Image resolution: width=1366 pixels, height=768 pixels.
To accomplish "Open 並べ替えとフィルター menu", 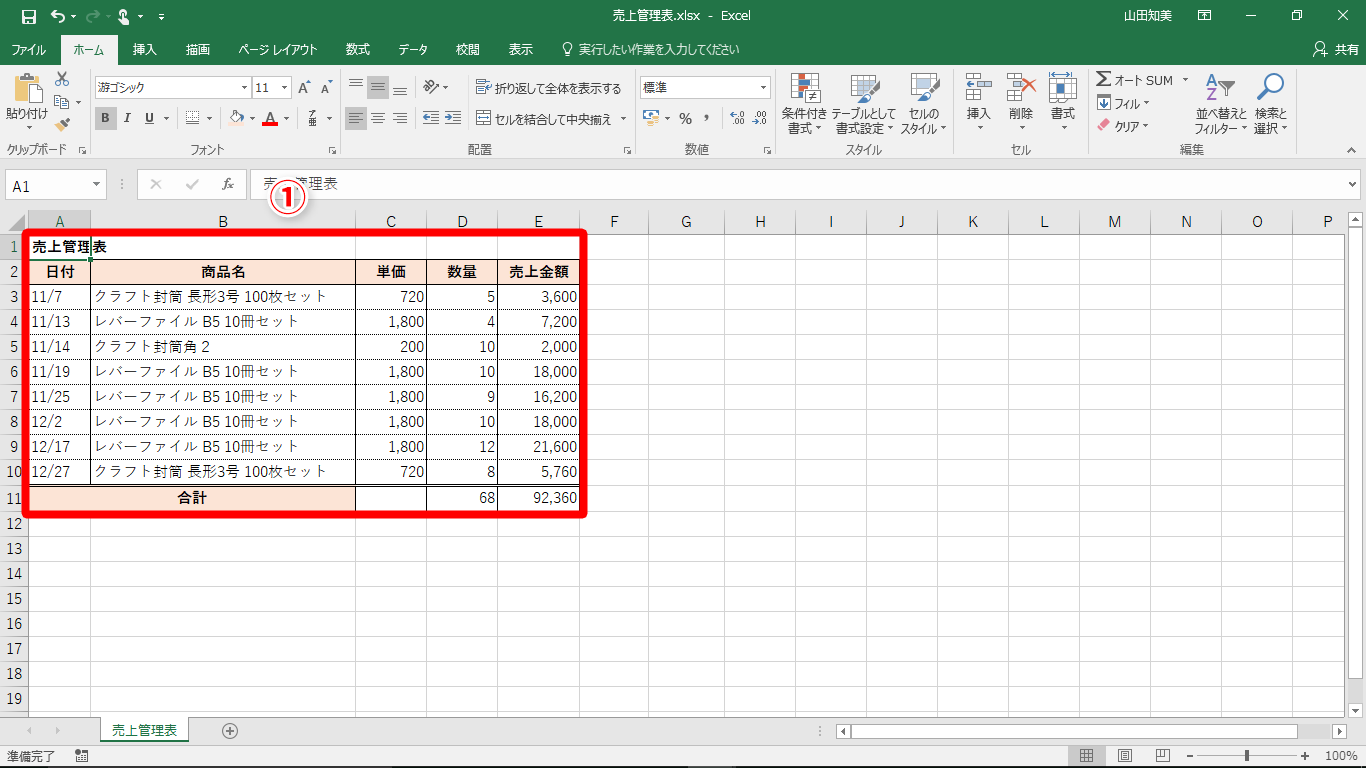I will (1221, 103).
